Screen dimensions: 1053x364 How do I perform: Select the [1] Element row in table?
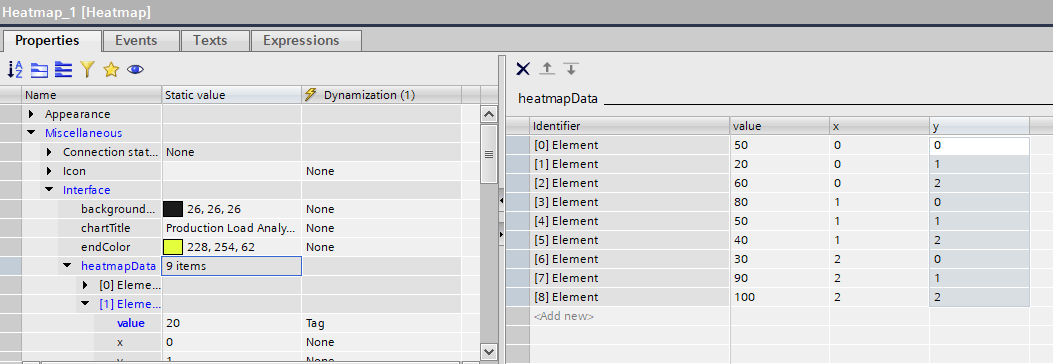point(629,164)
